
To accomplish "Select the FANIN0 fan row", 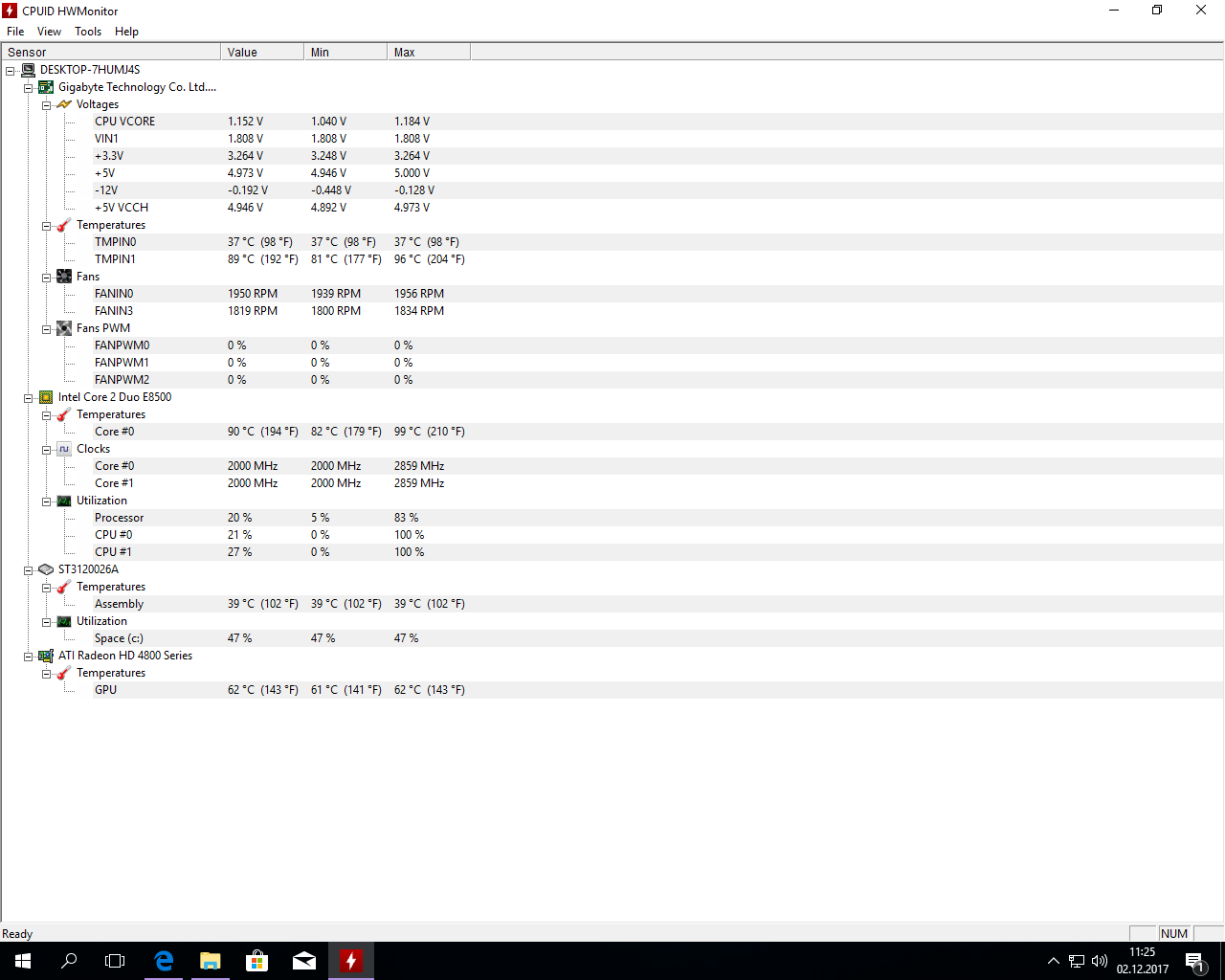I will (x=658, y=294).
